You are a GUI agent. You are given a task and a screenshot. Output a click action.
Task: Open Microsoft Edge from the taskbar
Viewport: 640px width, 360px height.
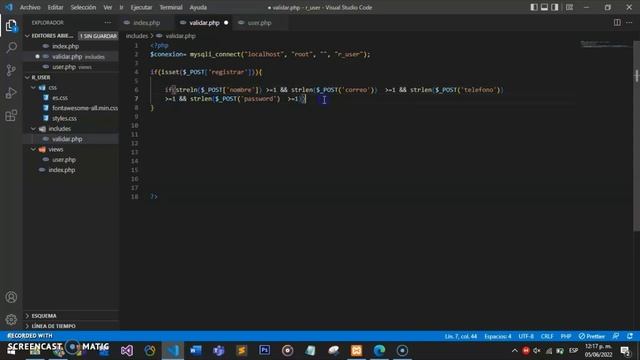(379, 350)
